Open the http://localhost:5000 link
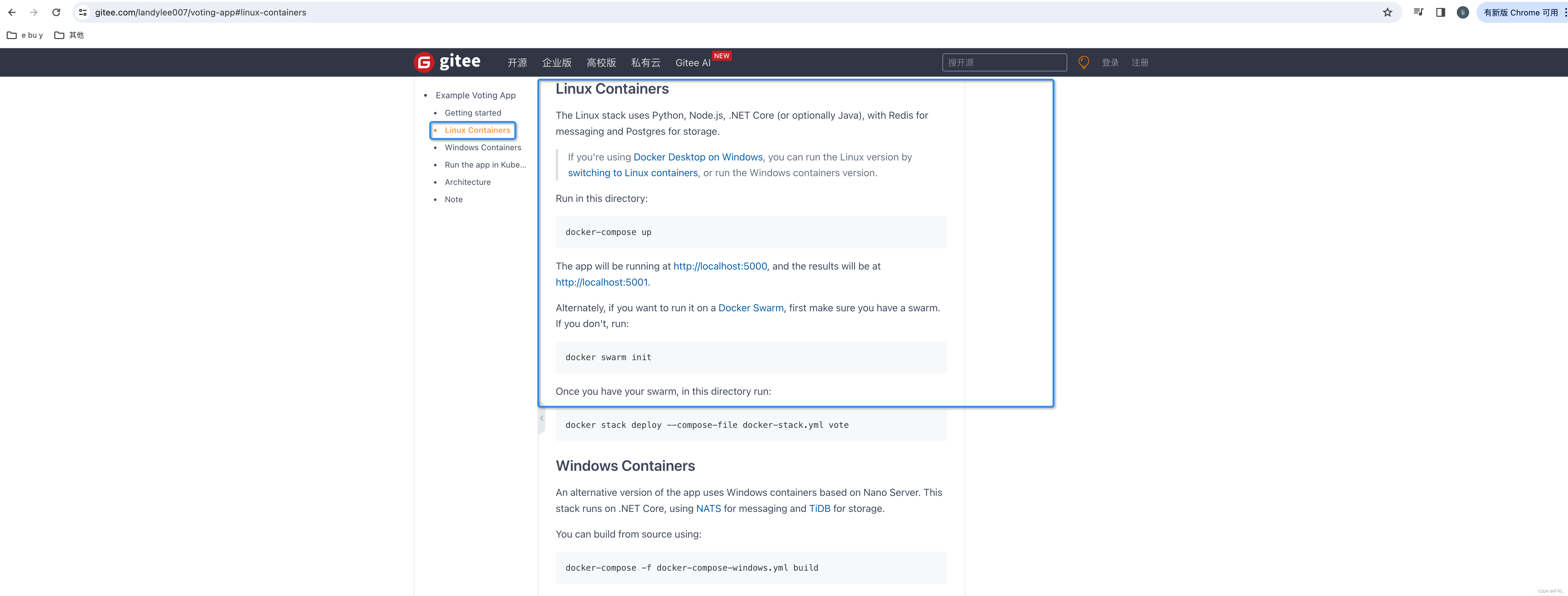The image size is (1568, 596). pos(720,266)
